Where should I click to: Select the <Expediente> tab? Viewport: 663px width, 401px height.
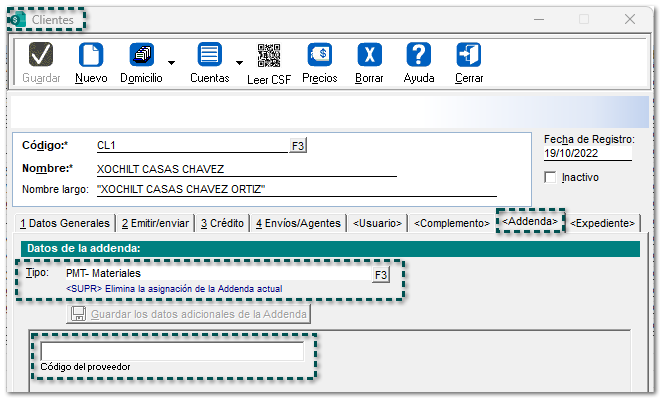click(603, 223)
